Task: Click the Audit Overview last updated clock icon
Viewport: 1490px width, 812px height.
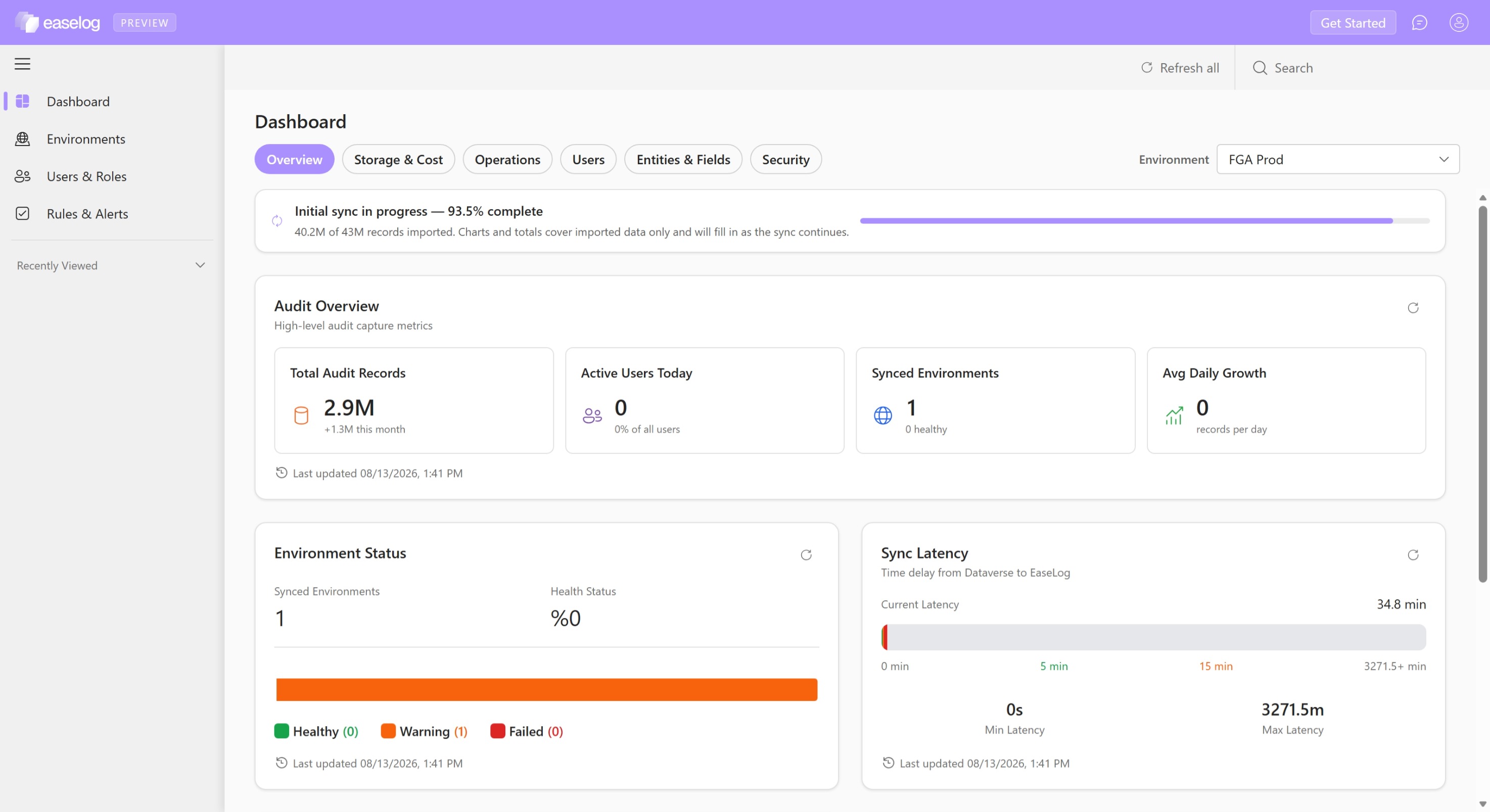Action: (281, 473)
